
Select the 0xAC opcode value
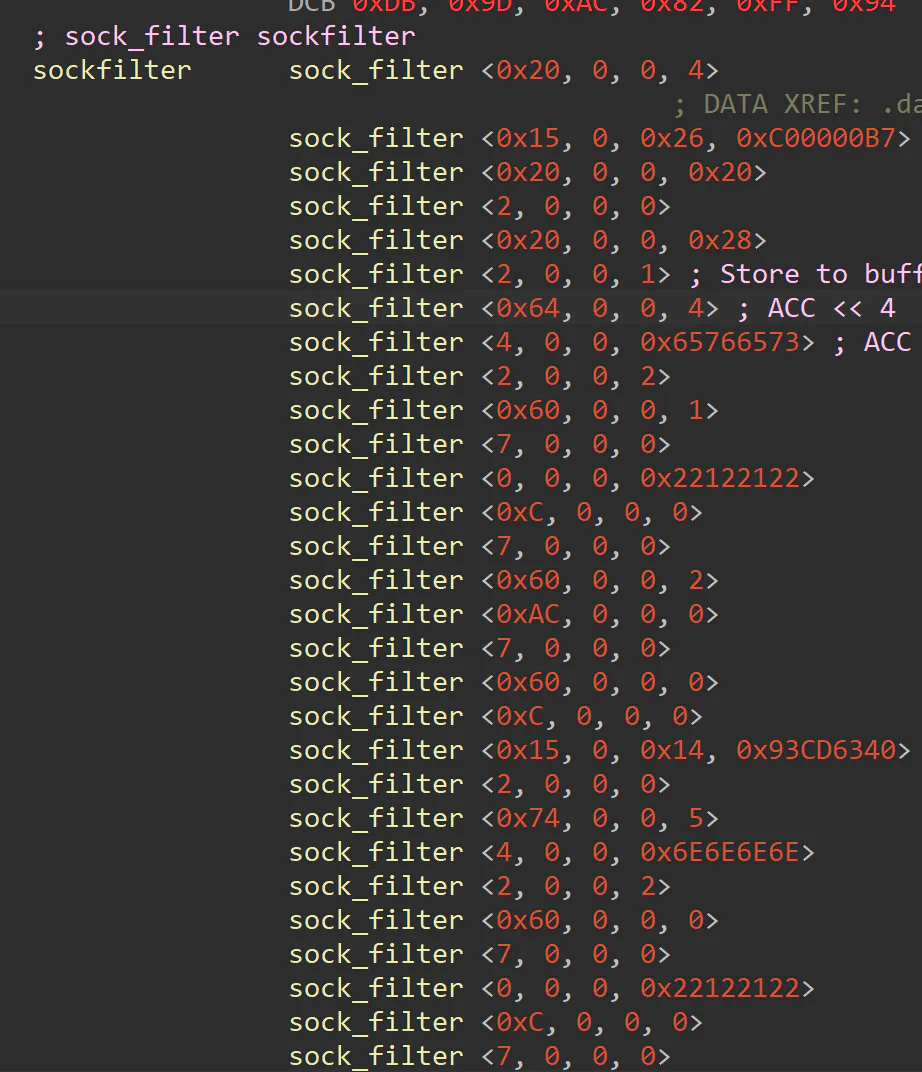(x=528, y=614)
